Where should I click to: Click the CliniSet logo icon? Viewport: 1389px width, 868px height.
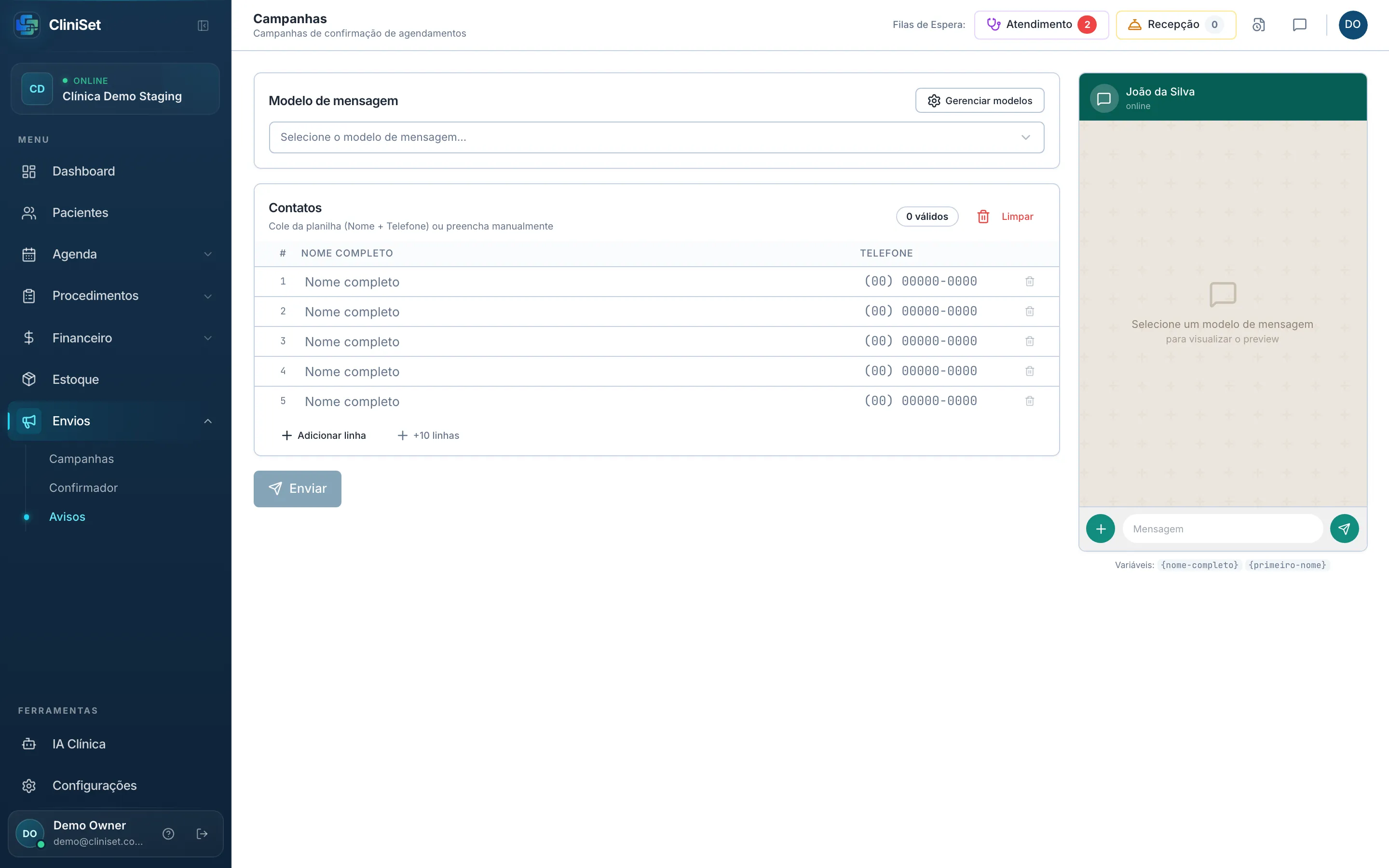pyautogui.click(x=27, y=25)
